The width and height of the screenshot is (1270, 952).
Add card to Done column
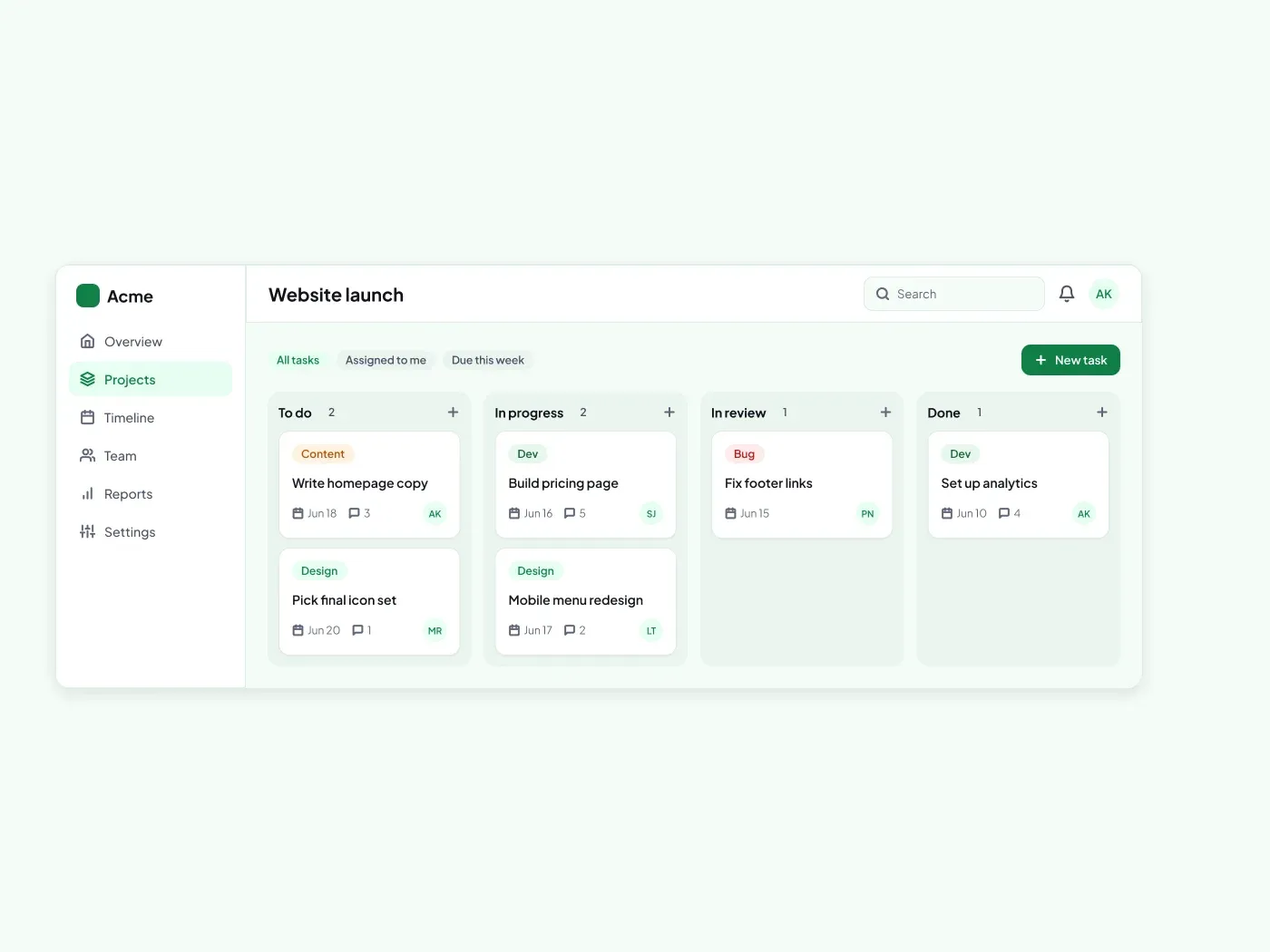1102,412
